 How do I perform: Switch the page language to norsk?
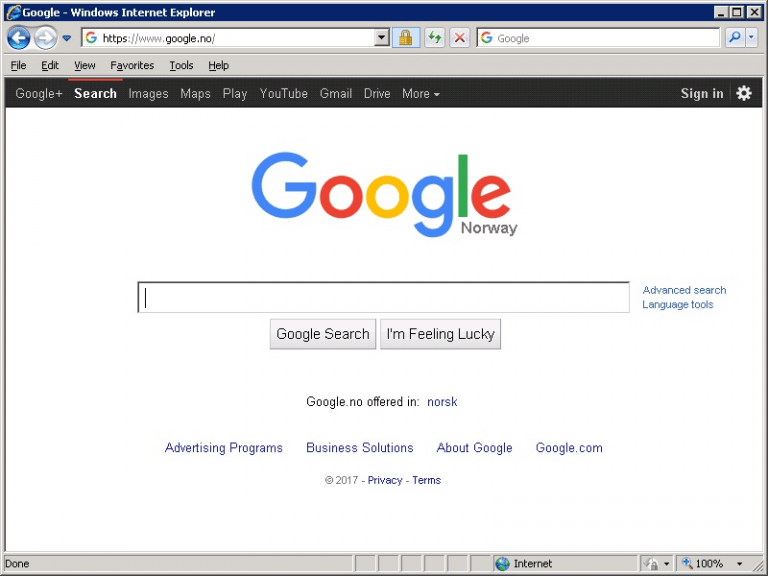pyautogui.click(x=442, y=402)
